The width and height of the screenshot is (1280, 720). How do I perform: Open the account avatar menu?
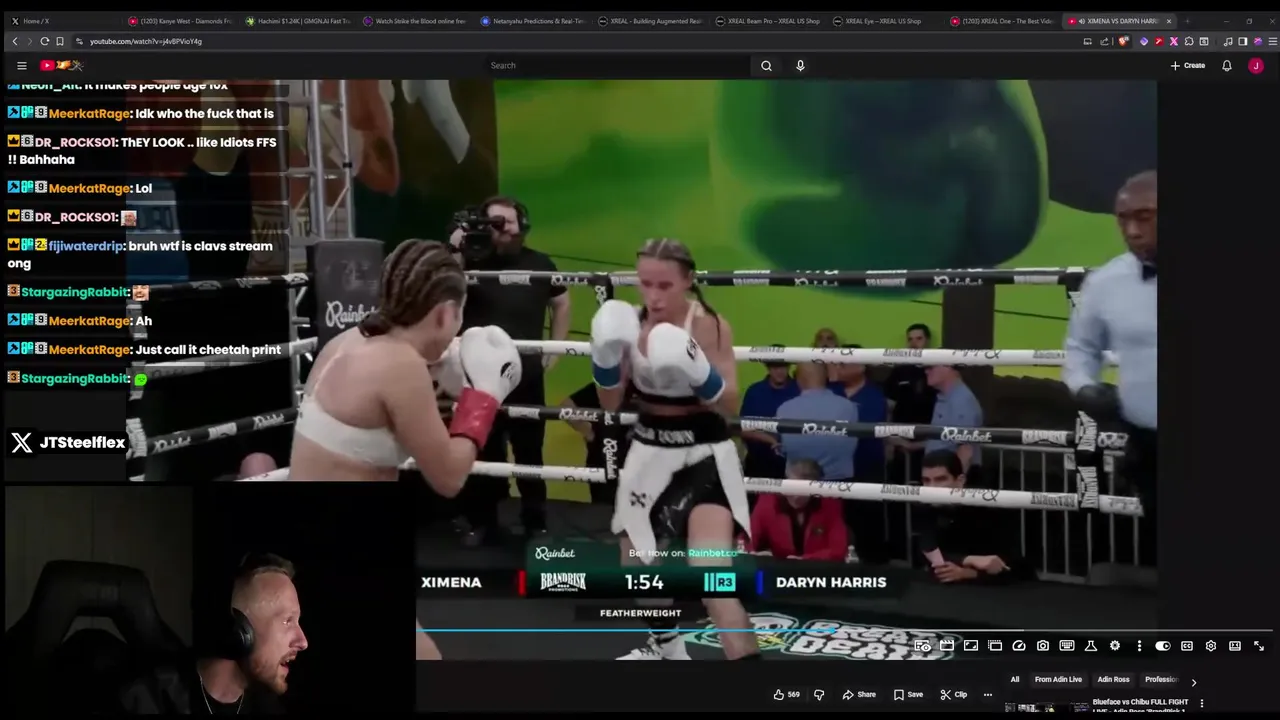(x=1256, y=65)
